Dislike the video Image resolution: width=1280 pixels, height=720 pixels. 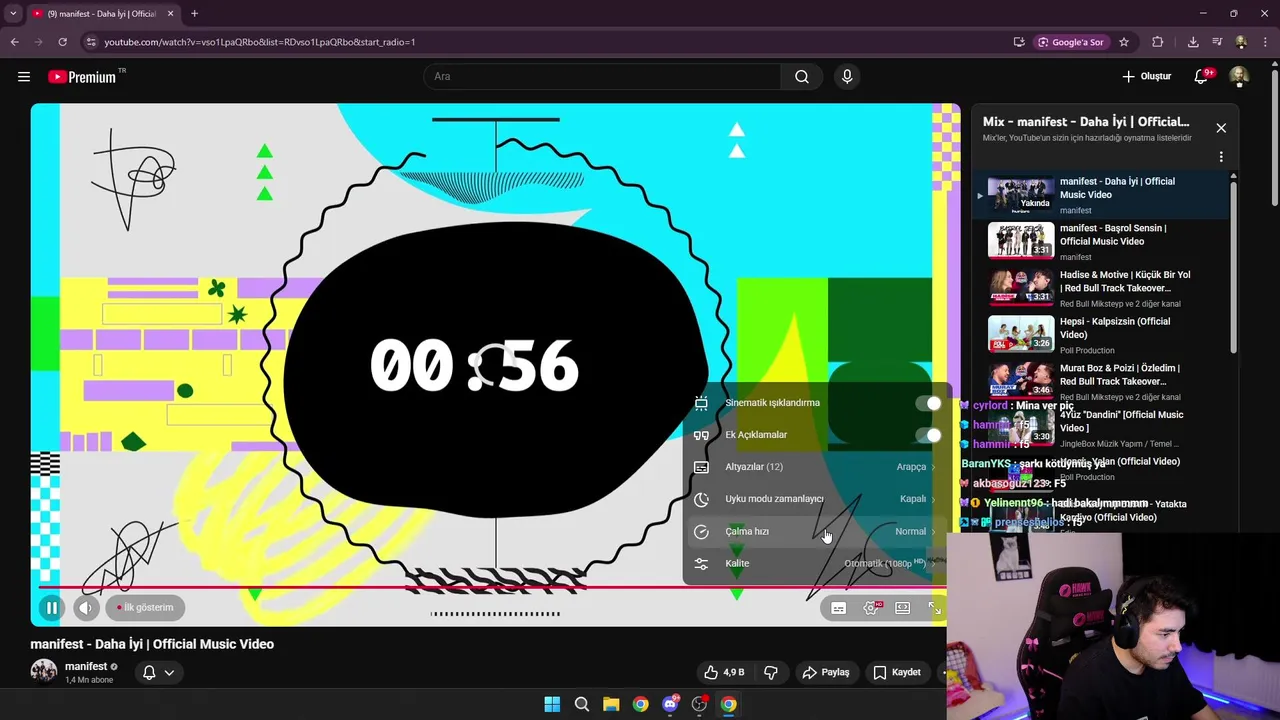pyautogui.click(x=771, y=672)
